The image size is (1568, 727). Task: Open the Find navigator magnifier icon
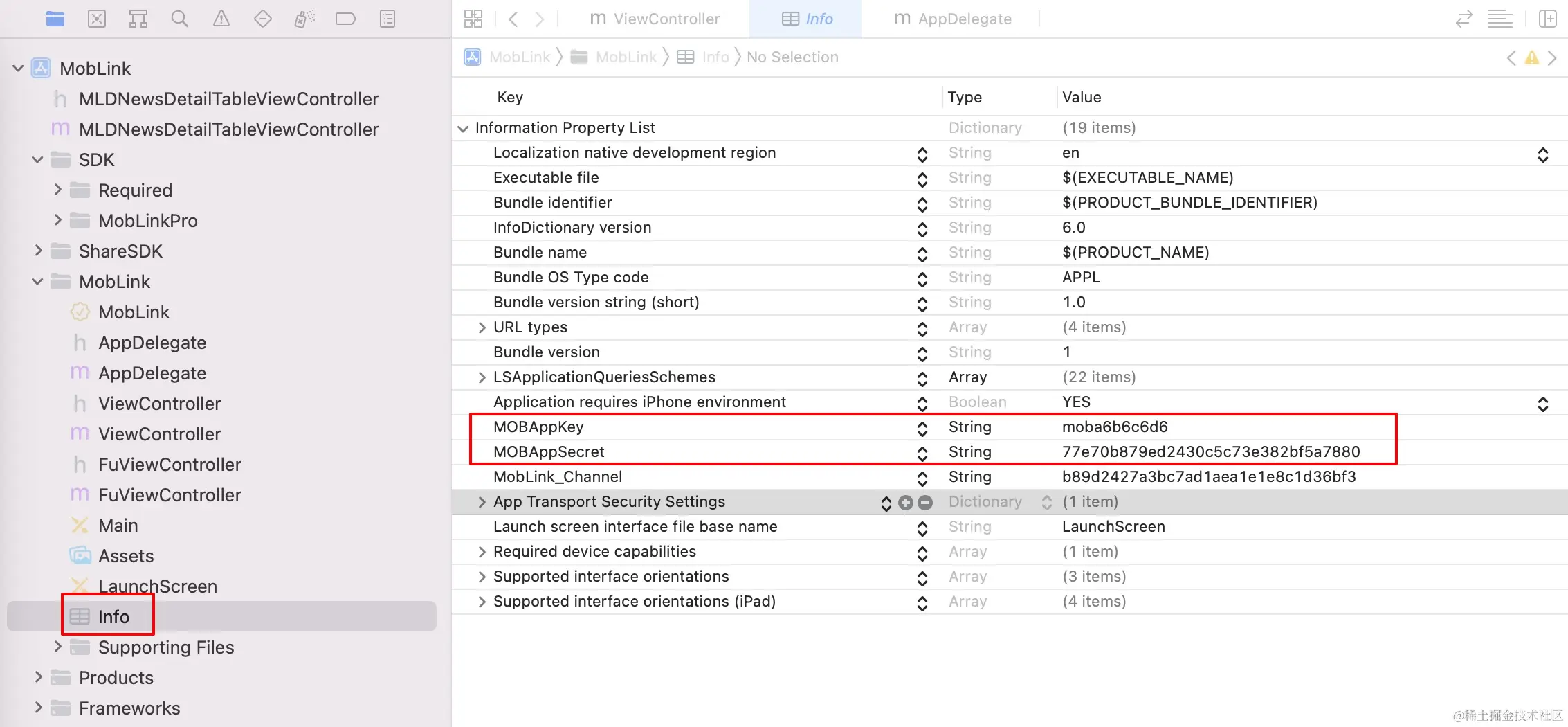[x=180, y=19]
